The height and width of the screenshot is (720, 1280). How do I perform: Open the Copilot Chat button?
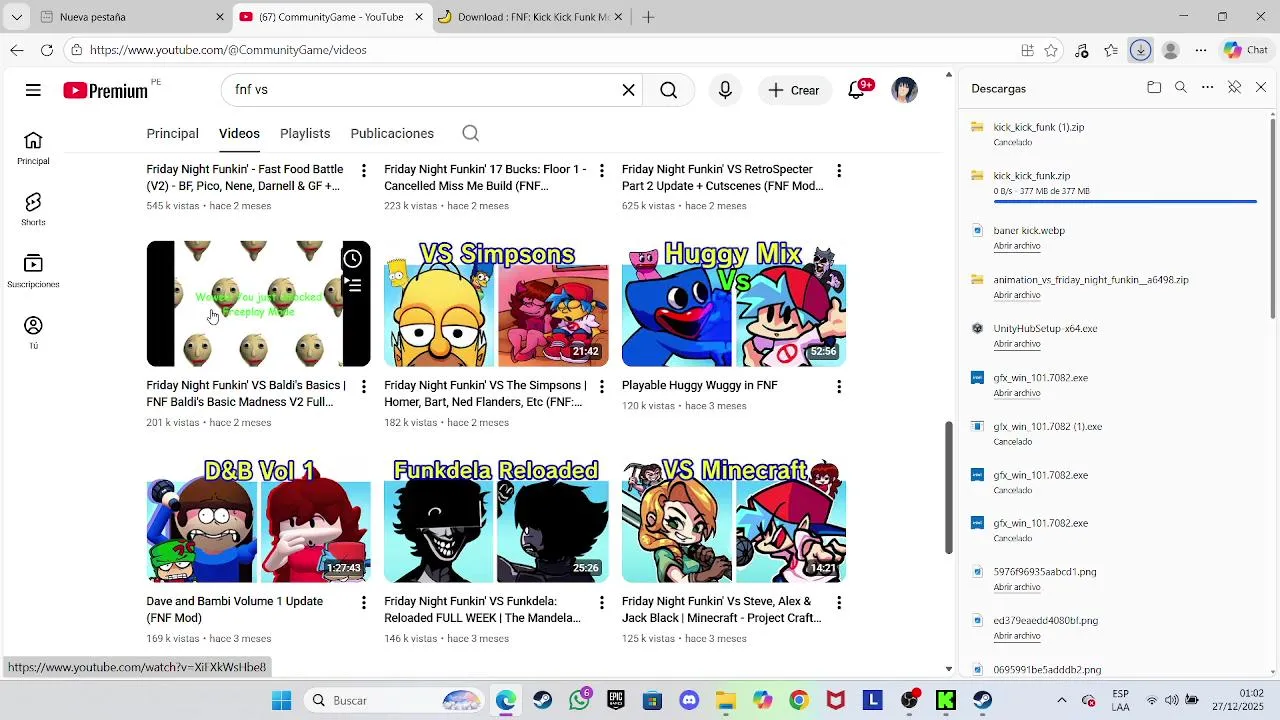[1246, 50]
